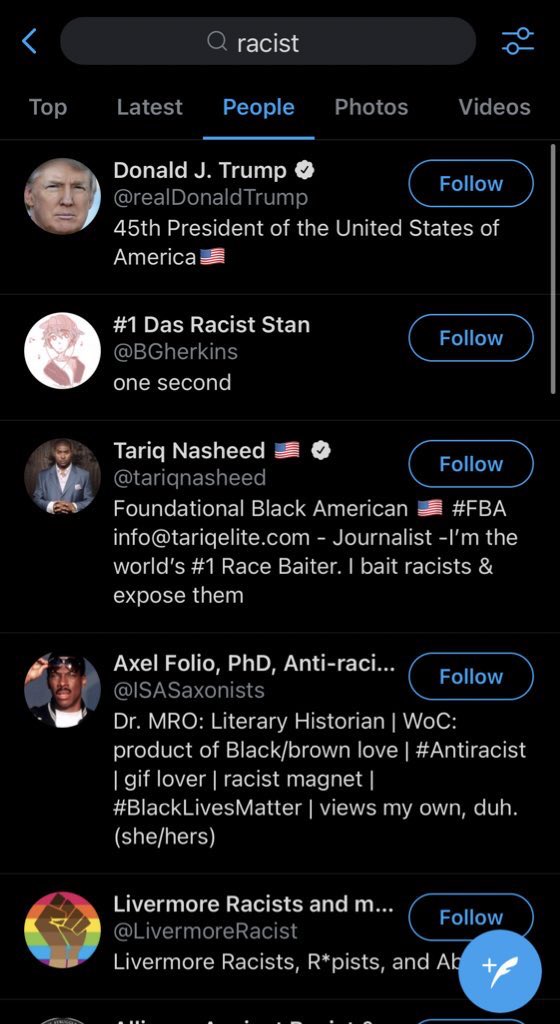This screenshot has width=560, height=1024.
Task: Tap the back arrow icon
Action: click(29, 42)
